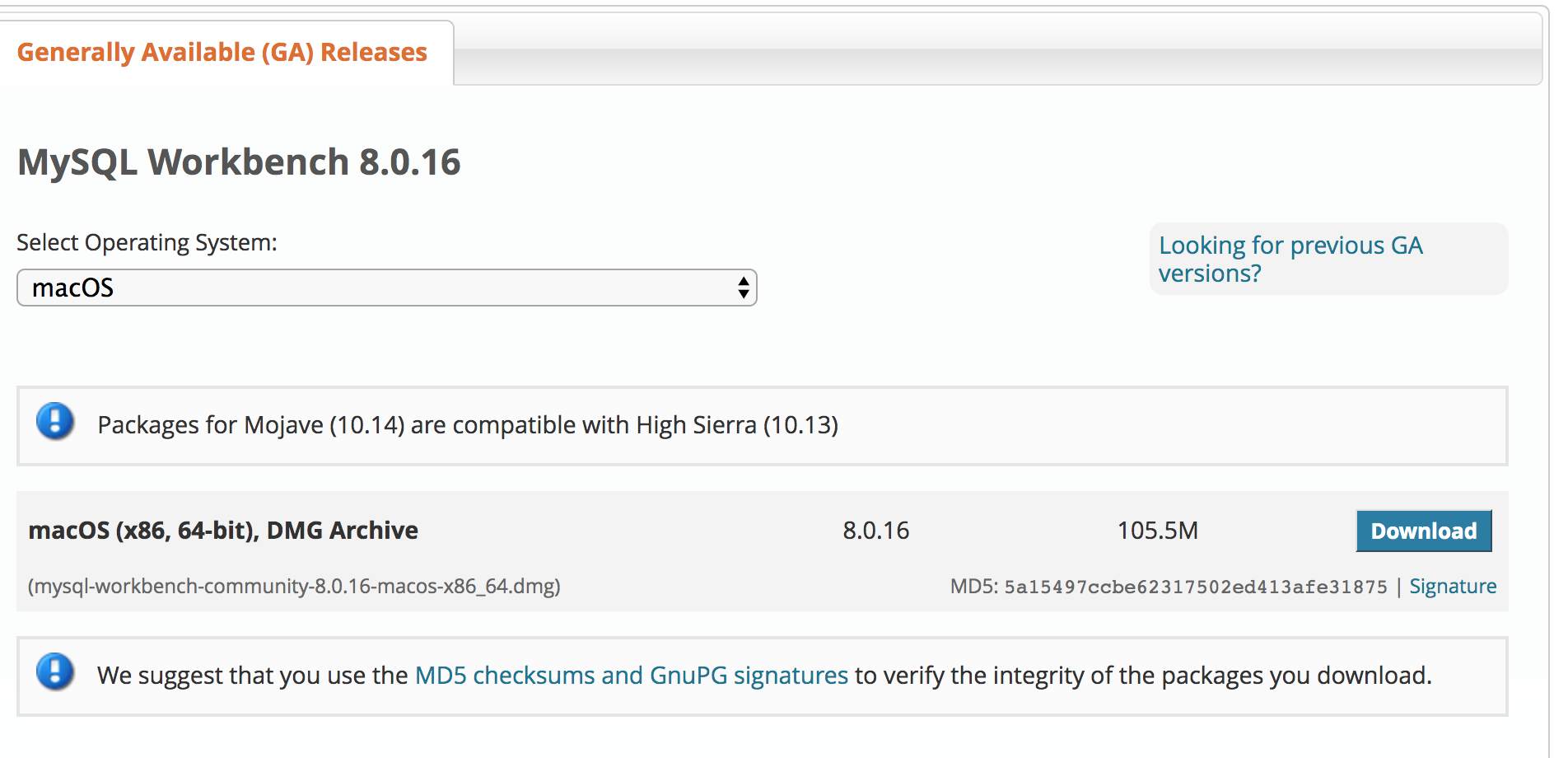This screenshot has width=1568, height=758.
Task: Click the Signature link next to the MD5 hash
Action: 1453,586
